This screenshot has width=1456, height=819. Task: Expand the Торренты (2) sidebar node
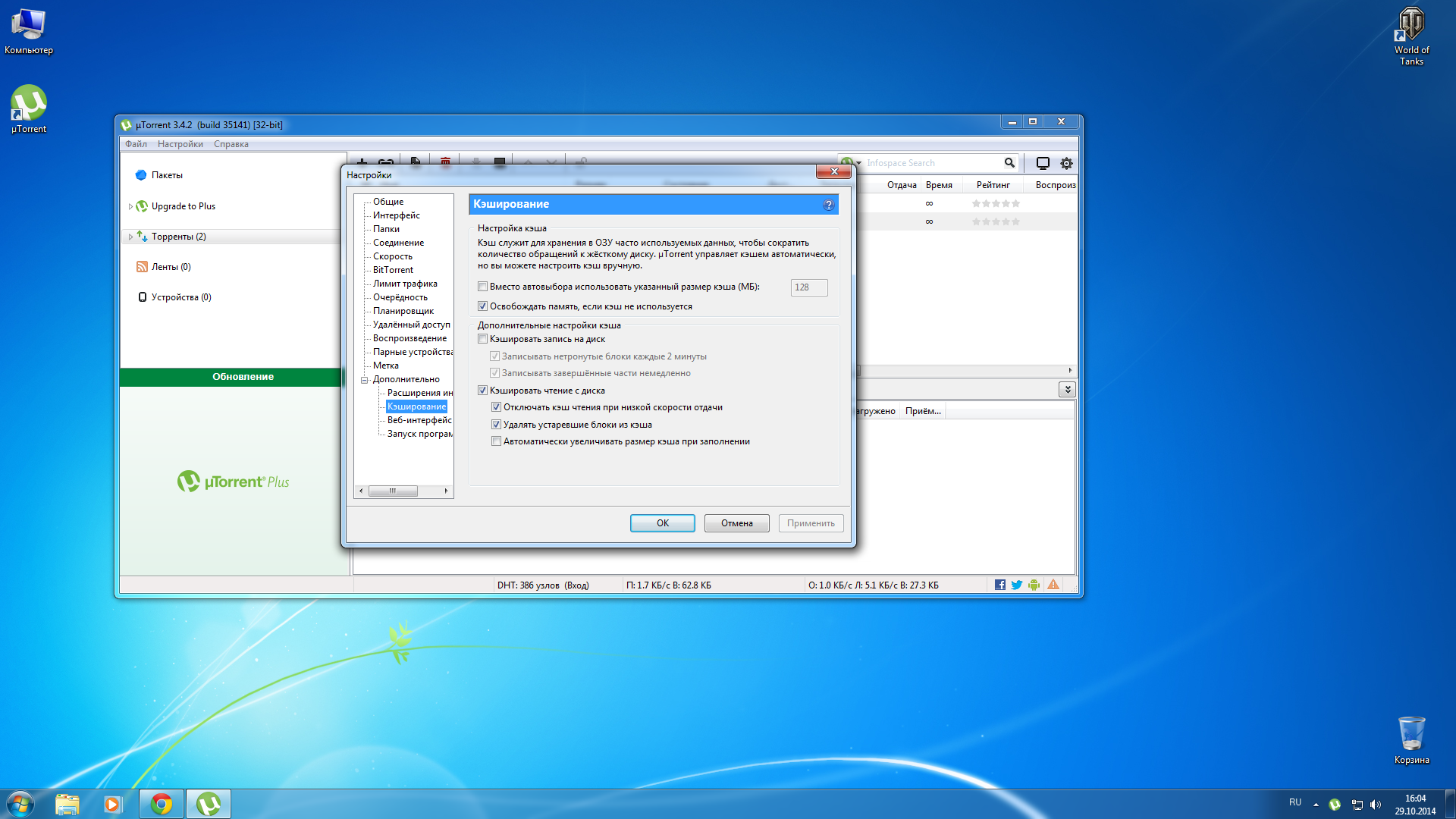tap(130, 237)
